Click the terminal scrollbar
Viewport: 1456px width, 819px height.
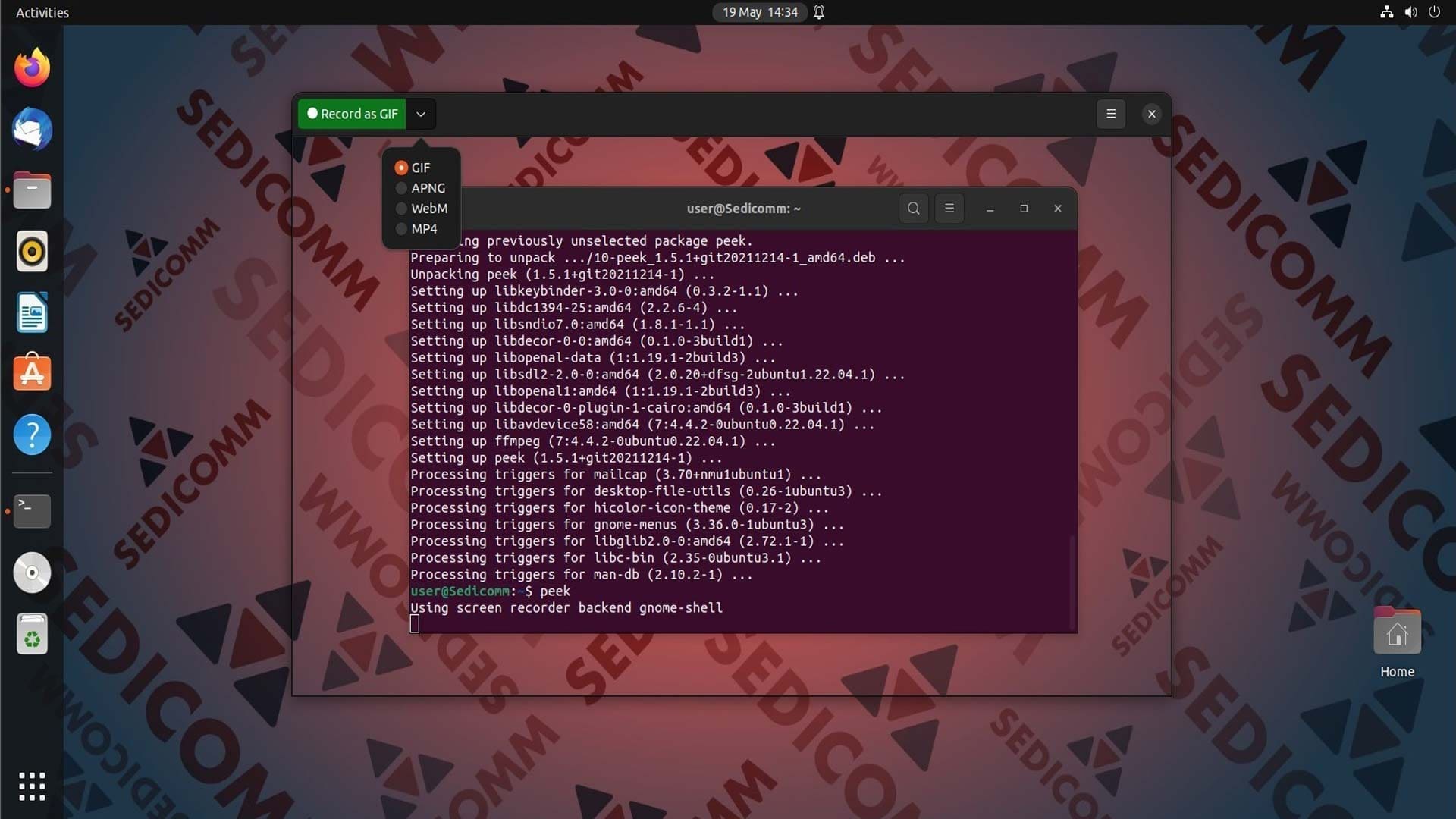point(1072,581)
